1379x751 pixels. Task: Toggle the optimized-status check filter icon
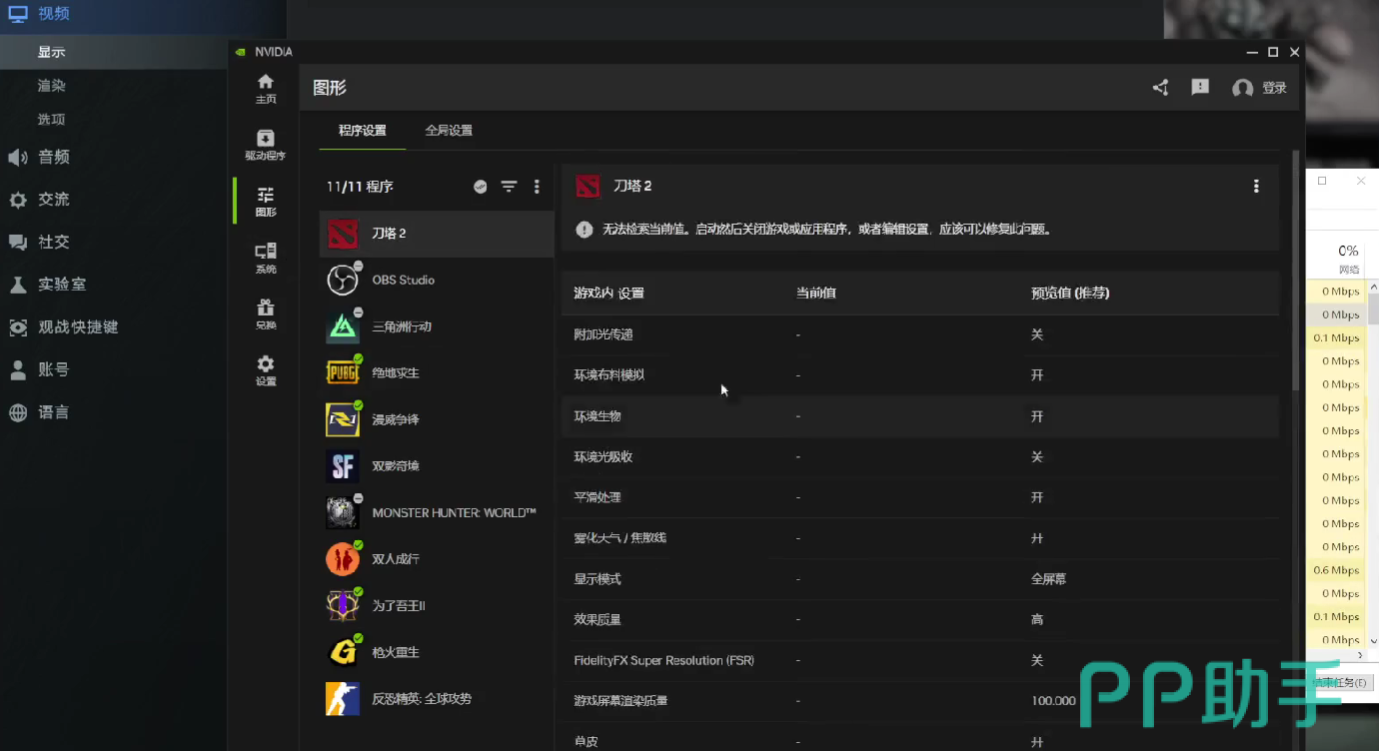point(480,187)
